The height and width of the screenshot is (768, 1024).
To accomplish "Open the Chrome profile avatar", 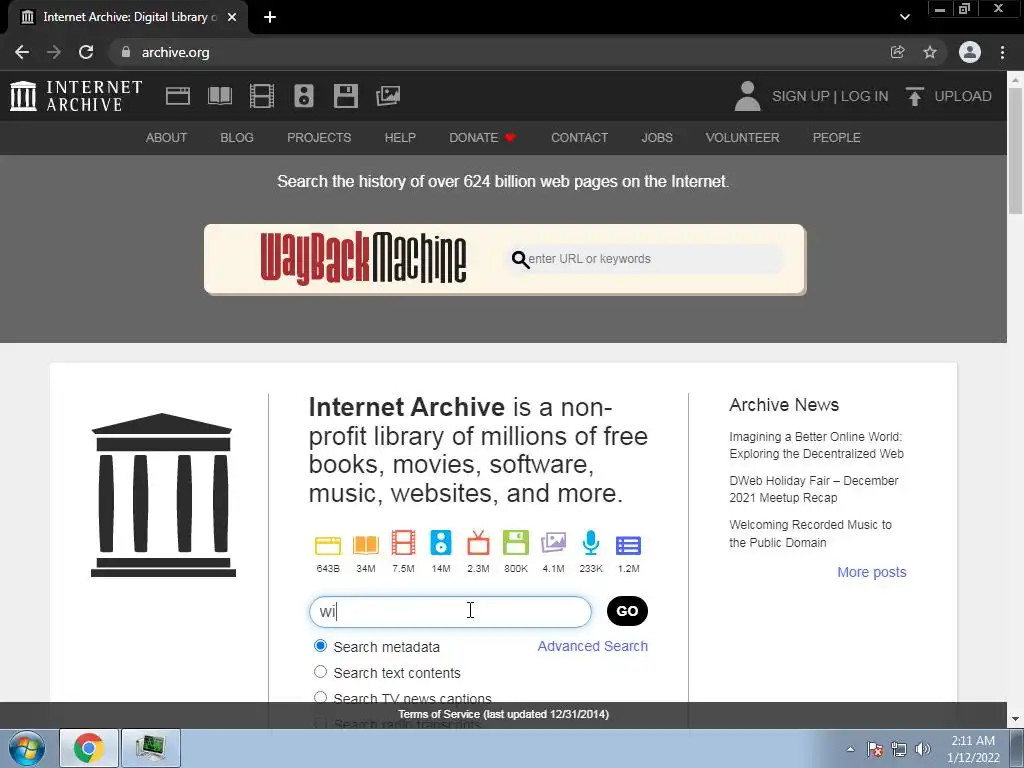I will [x=970, y=52].
